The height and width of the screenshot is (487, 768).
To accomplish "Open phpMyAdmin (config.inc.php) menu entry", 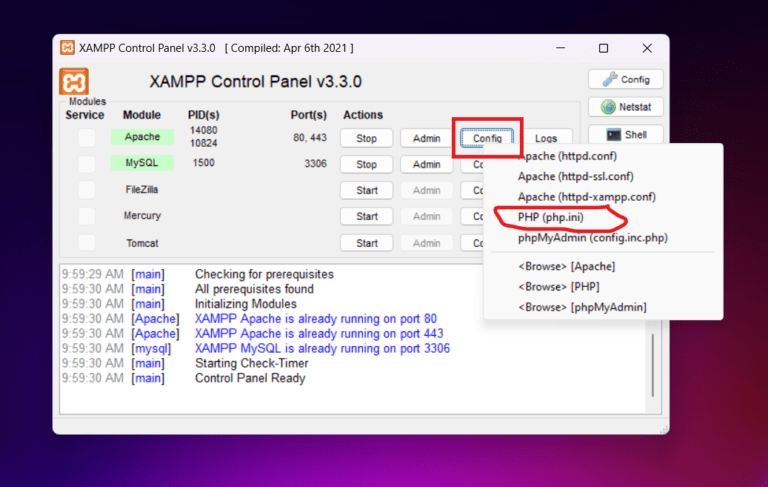I will pos(592,238).
